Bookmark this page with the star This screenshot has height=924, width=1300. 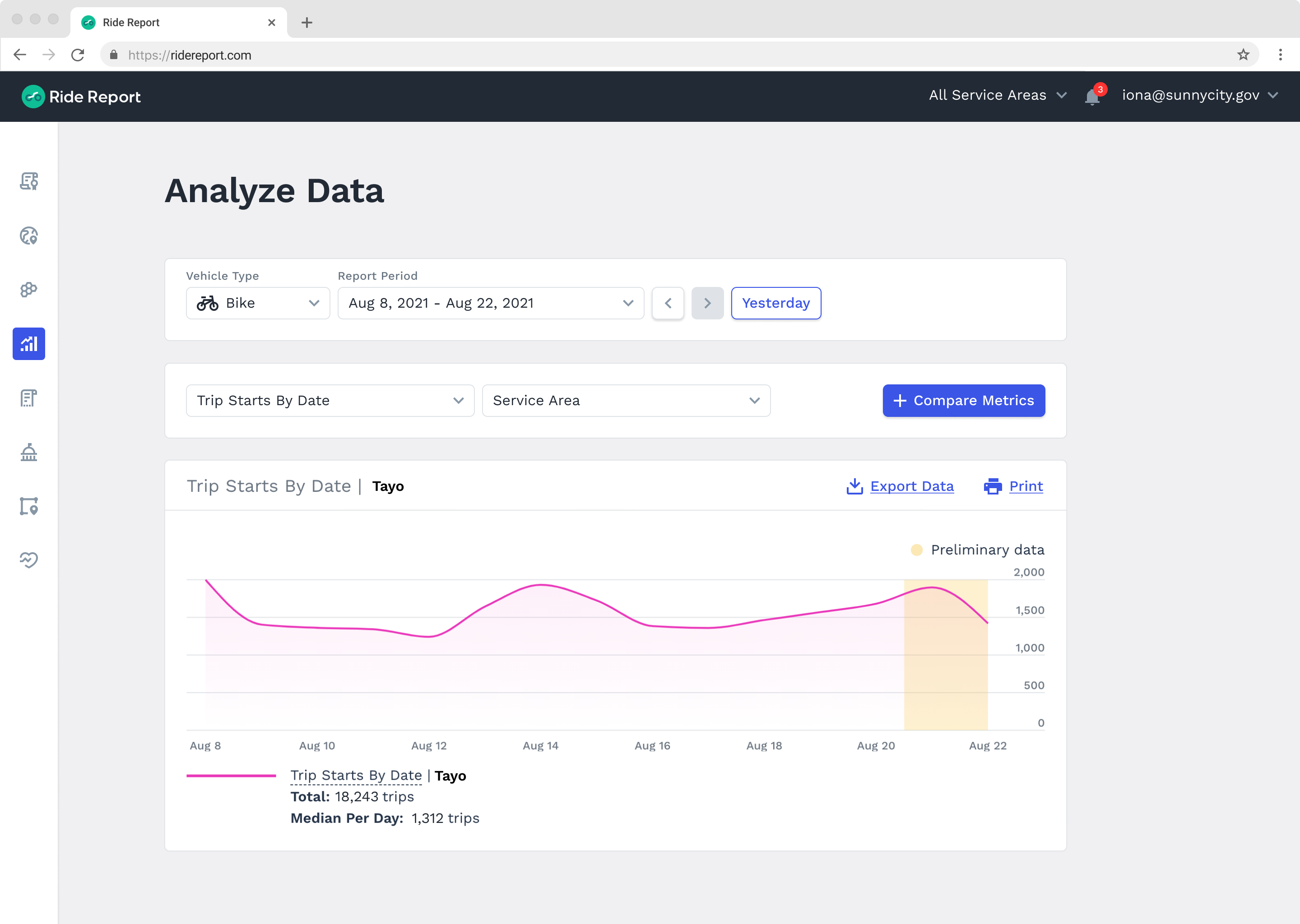click(1244, 55)
